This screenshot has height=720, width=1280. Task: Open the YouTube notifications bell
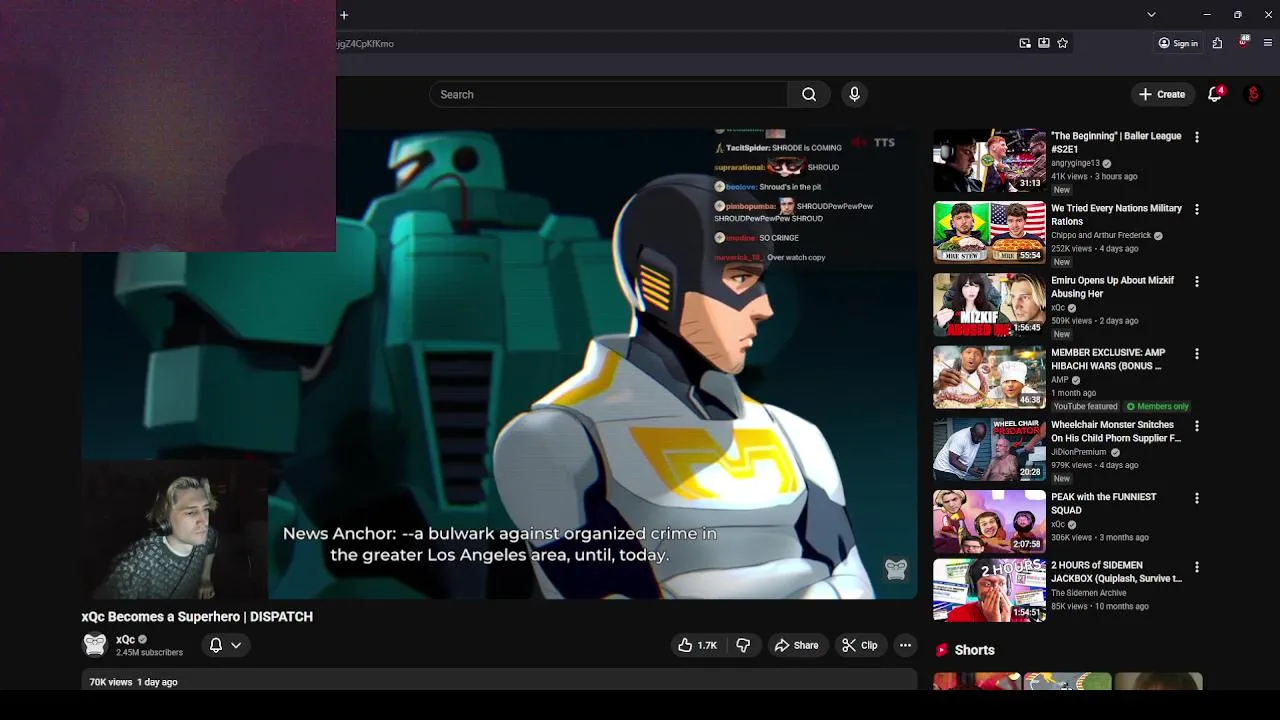[1215, 94]
